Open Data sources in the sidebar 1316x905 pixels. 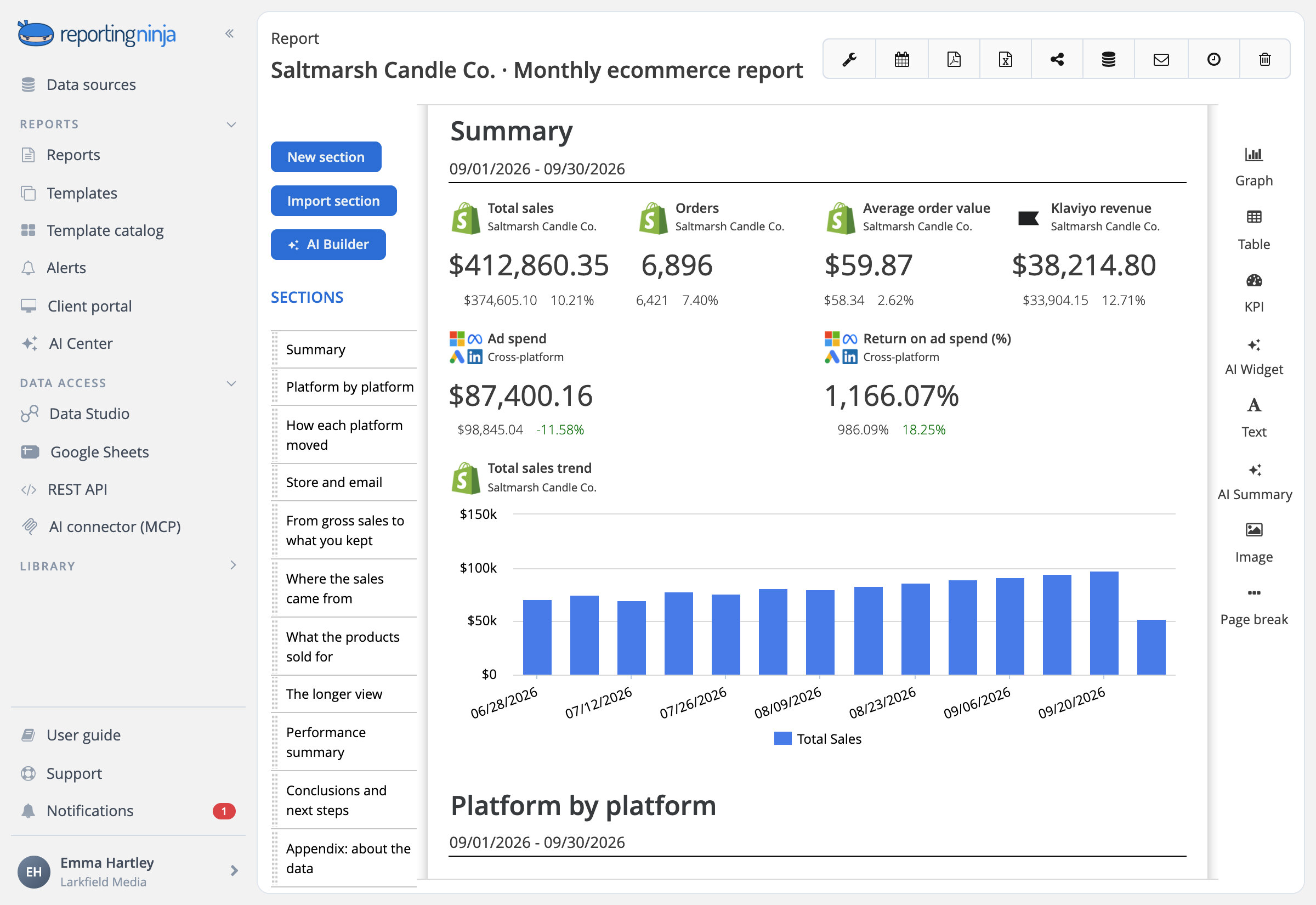pyautogui.click(x=79, y=84)
